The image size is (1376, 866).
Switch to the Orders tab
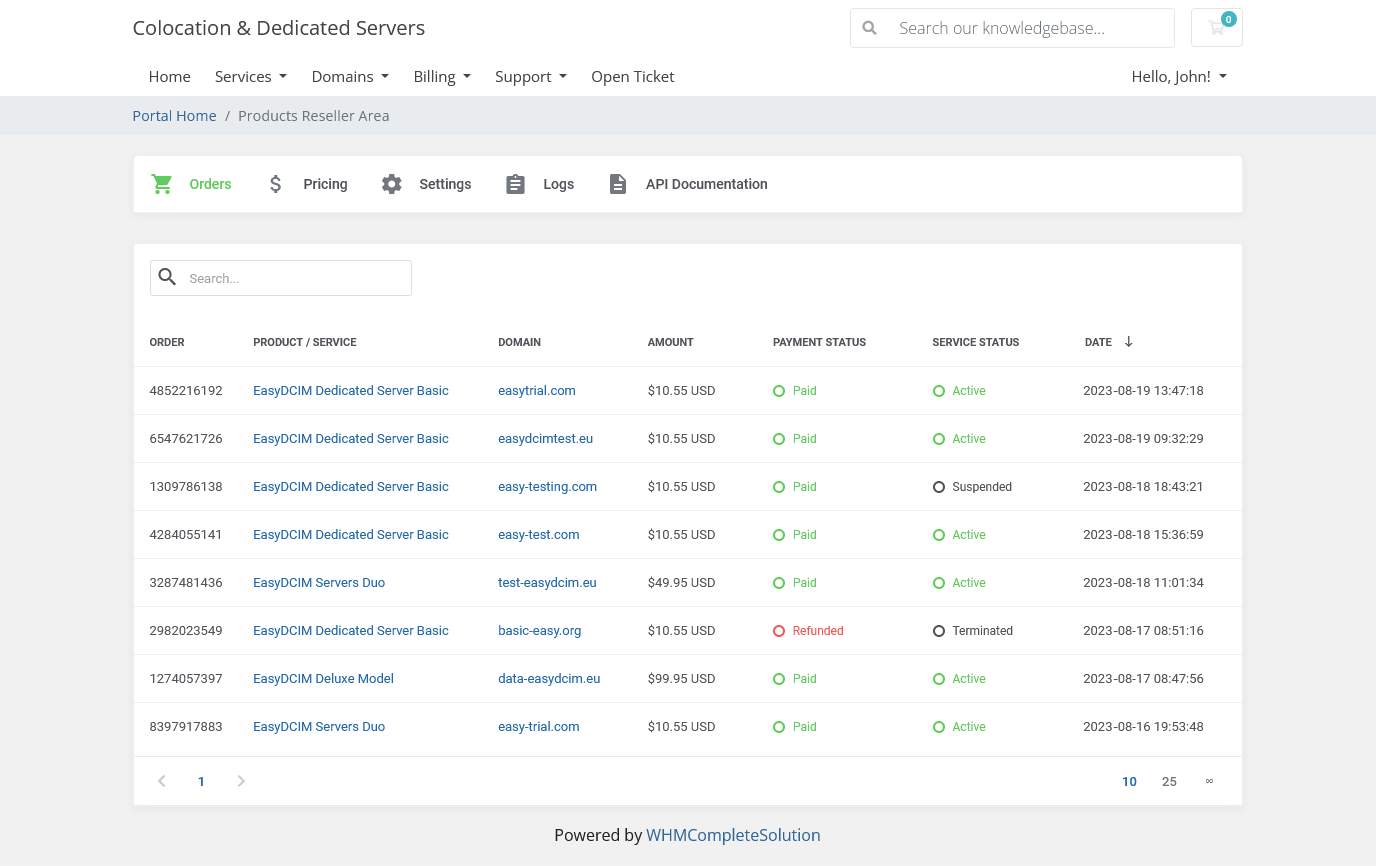coord(191,184)
